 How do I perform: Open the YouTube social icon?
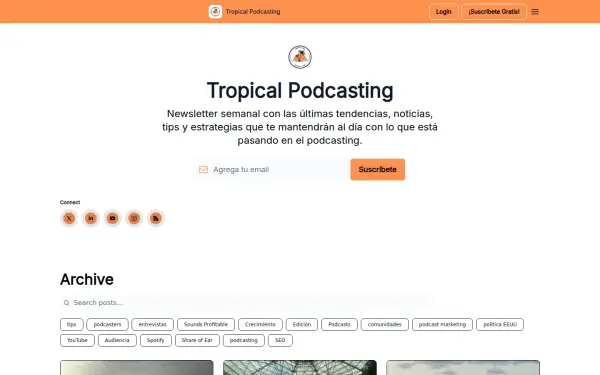coord(112,218)
